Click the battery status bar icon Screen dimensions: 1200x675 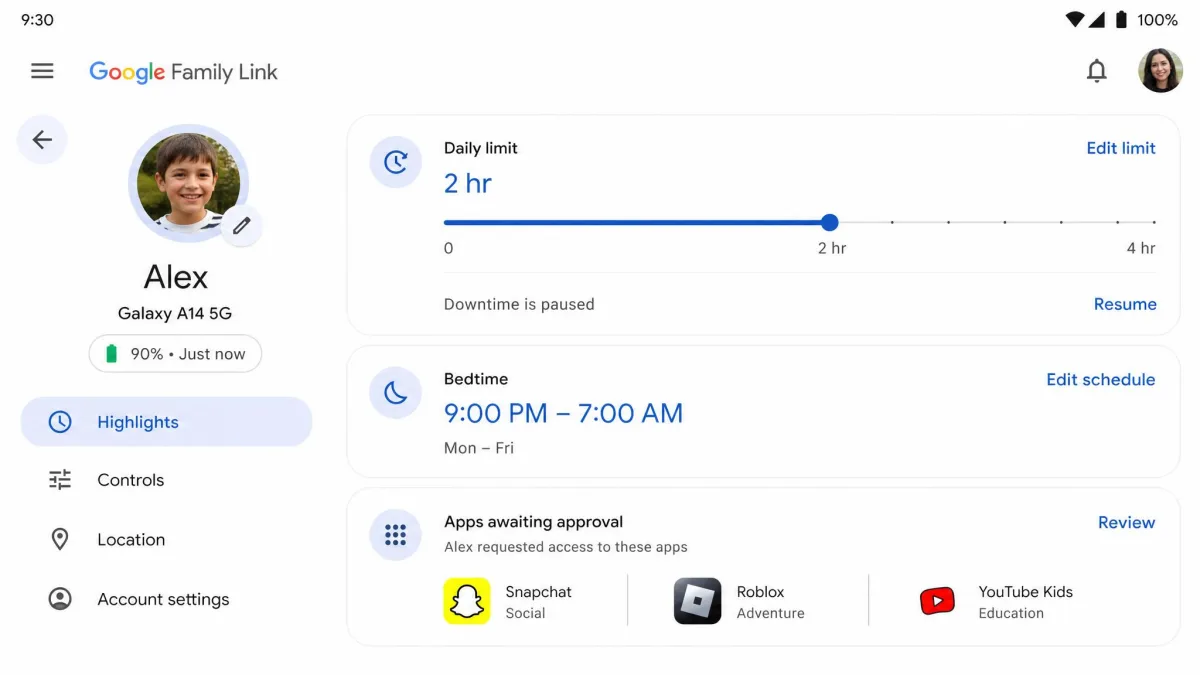[x=1121, y=20]
